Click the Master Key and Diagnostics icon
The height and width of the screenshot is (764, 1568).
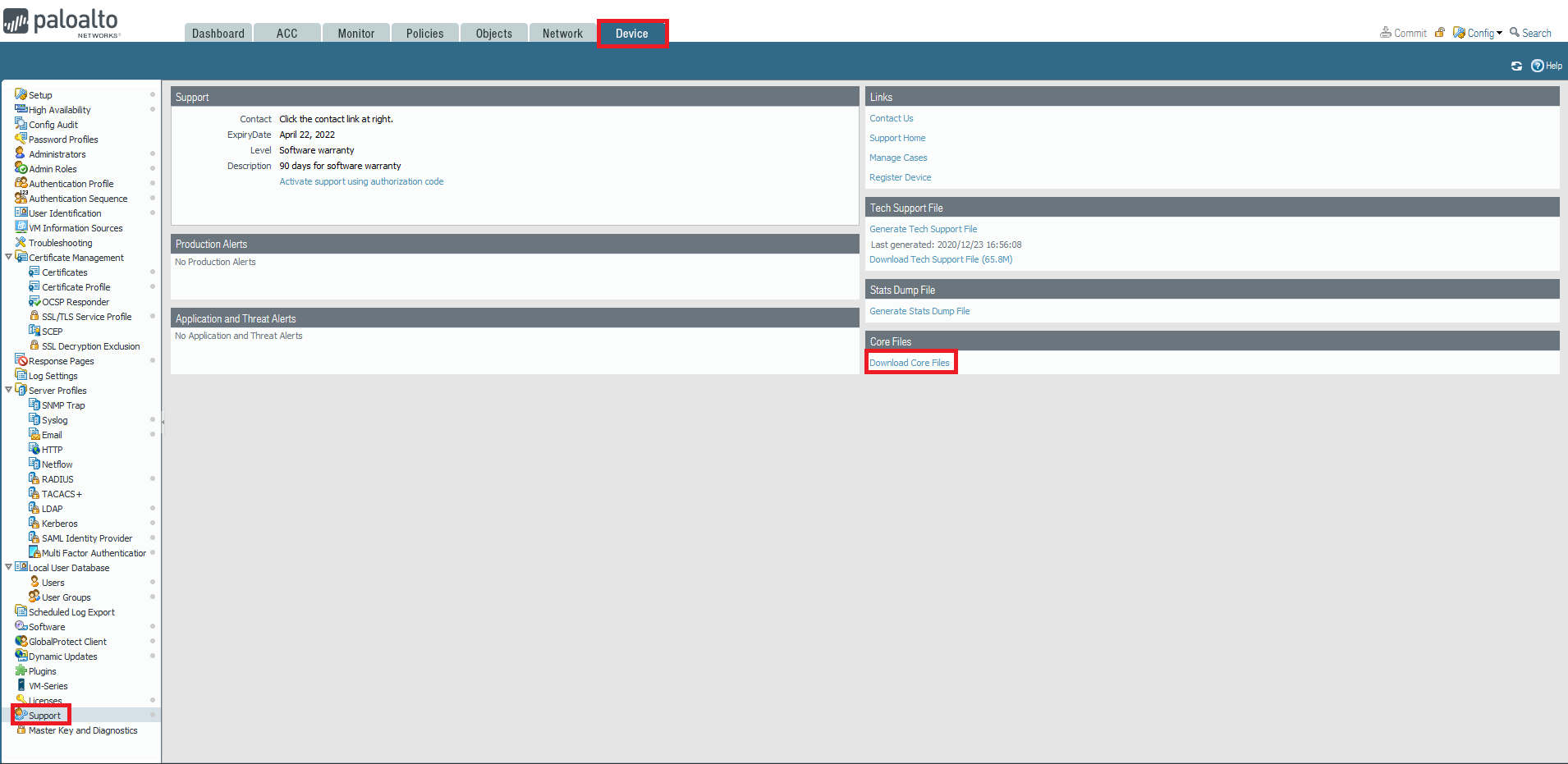point(21,730)
